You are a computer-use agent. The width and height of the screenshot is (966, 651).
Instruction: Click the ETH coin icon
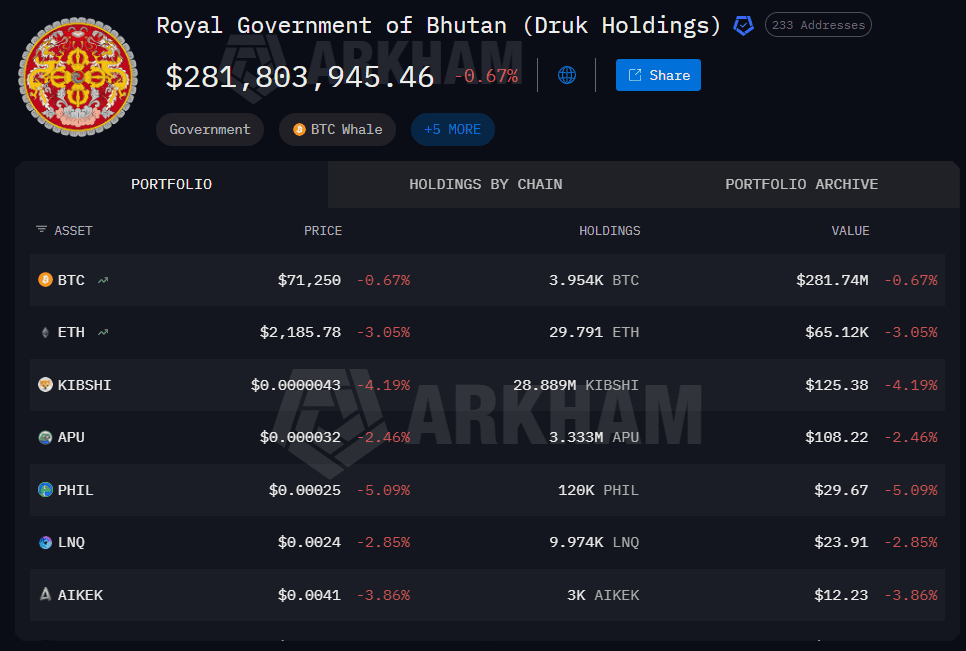[x=45, y=333]
